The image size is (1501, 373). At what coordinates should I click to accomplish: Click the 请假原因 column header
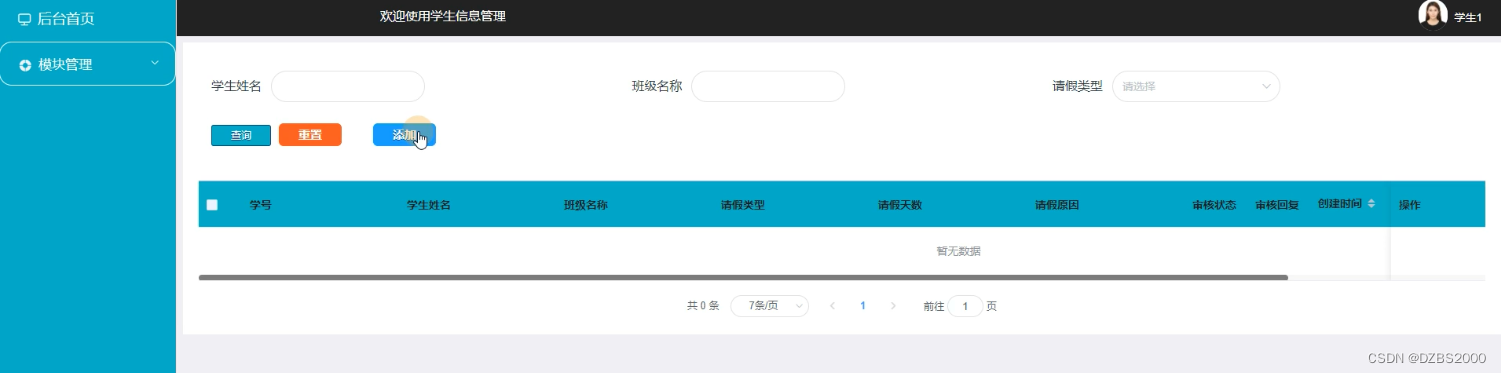pos(1057,205)
